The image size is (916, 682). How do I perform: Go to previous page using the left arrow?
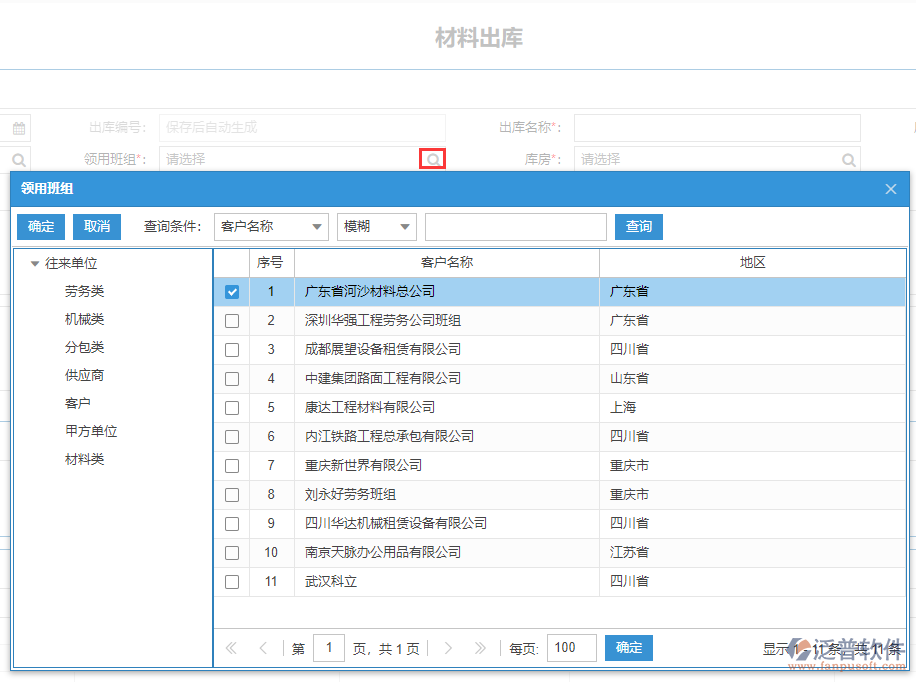(263, 648)
